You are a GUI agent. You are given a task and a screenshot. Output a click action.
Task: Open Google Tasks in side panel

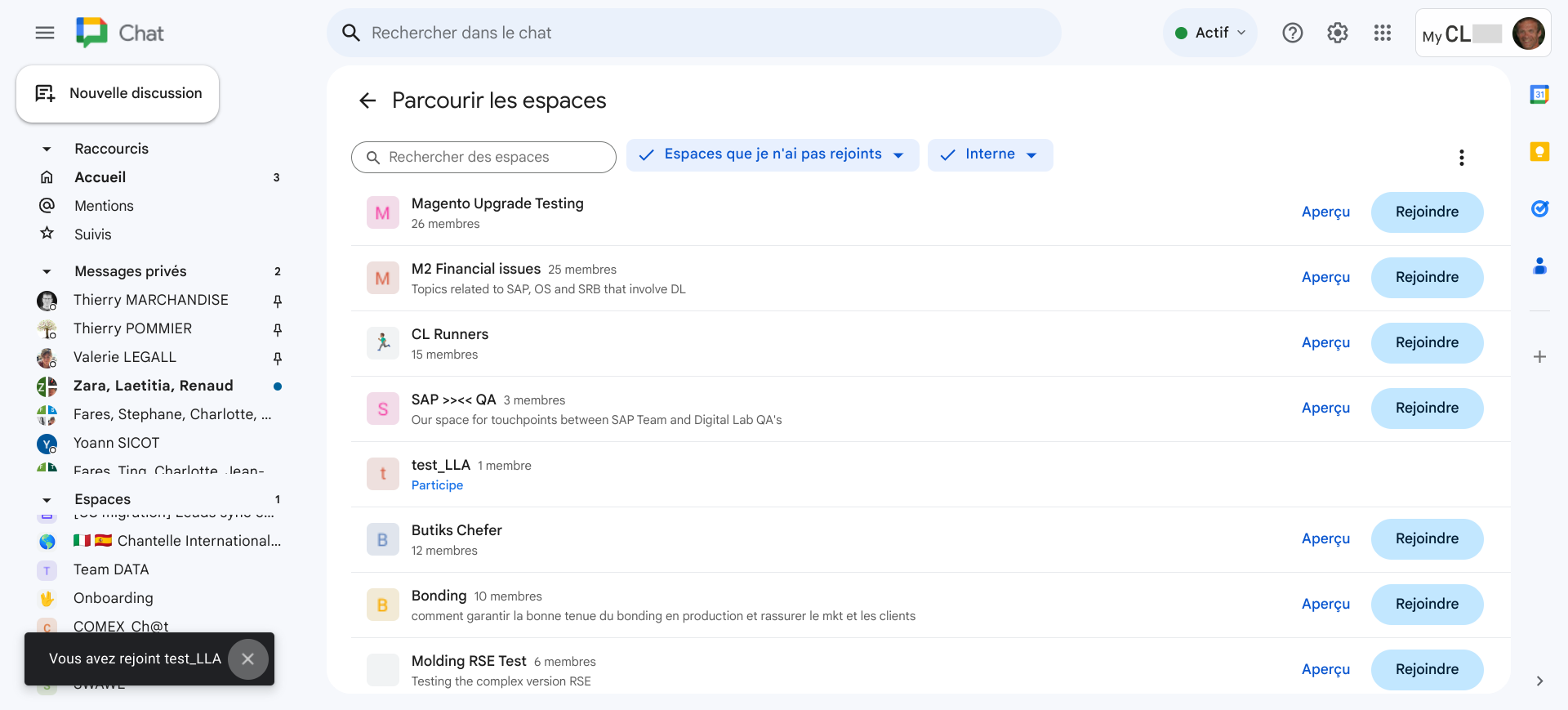coord(1539,209)
